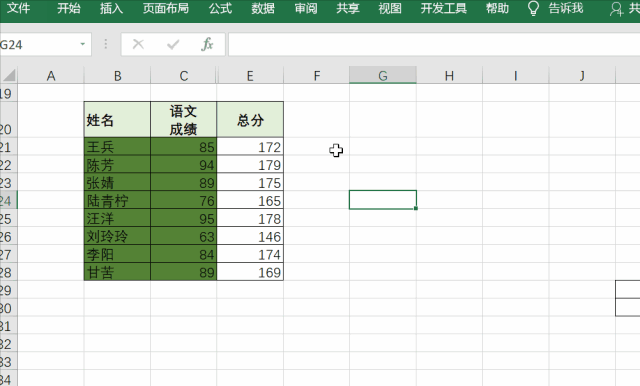
Task: Expand the Name Box dropdown arrow
Action: tap(82, 44)
